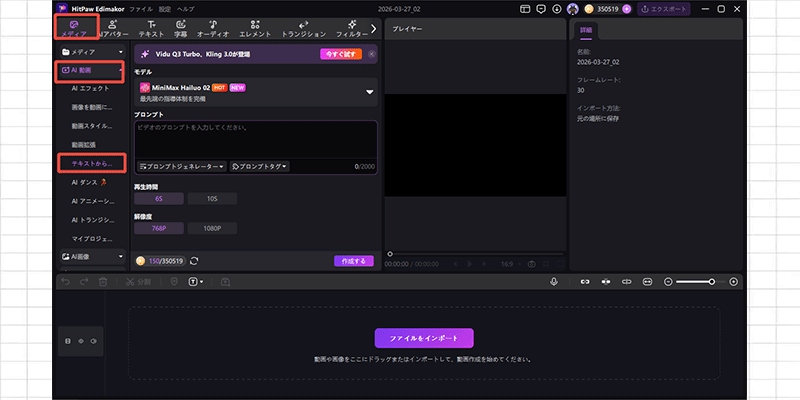Click the layout switch icon in title bar
Image resolution: width=800 pixels, height=400 pixels.
coord(525,9)
